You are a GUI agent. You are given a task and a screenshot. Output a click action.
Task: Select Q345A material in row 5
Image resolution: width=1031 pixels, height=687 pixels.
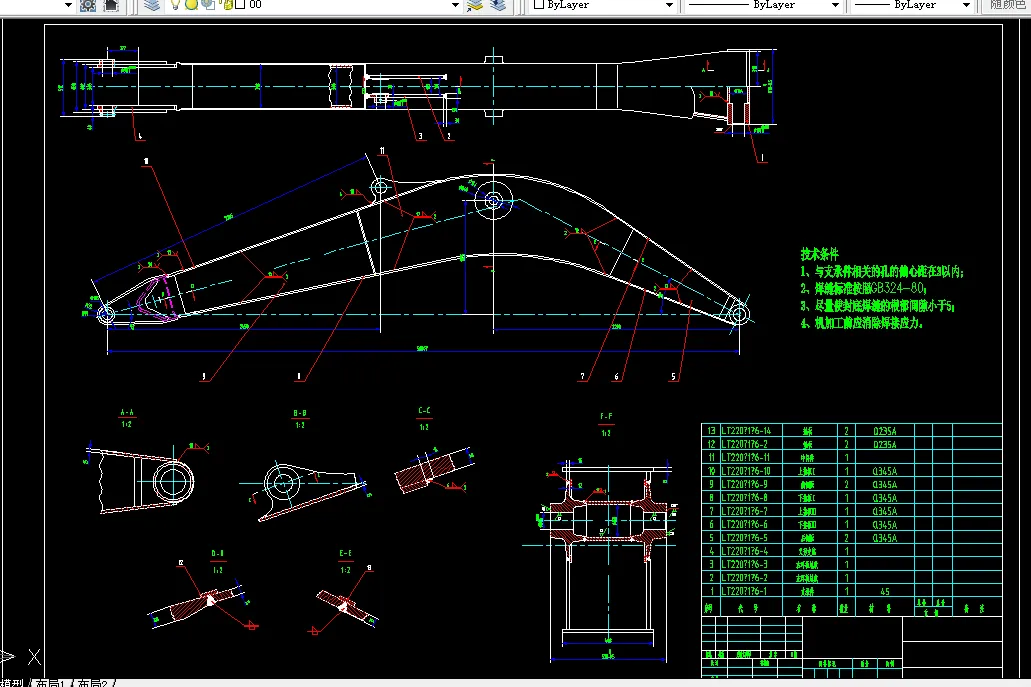pos(884,538)
